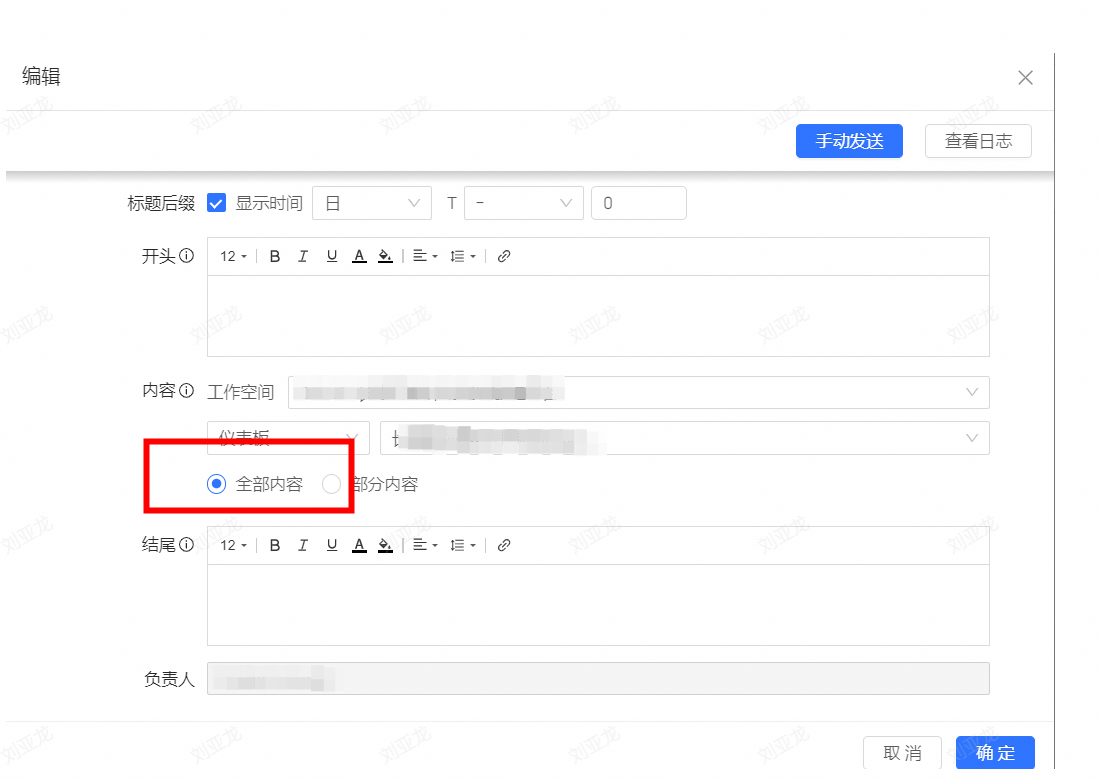Click the 手动发送 button
This screenshot has width=1098, height=780.
pos(849,141)
